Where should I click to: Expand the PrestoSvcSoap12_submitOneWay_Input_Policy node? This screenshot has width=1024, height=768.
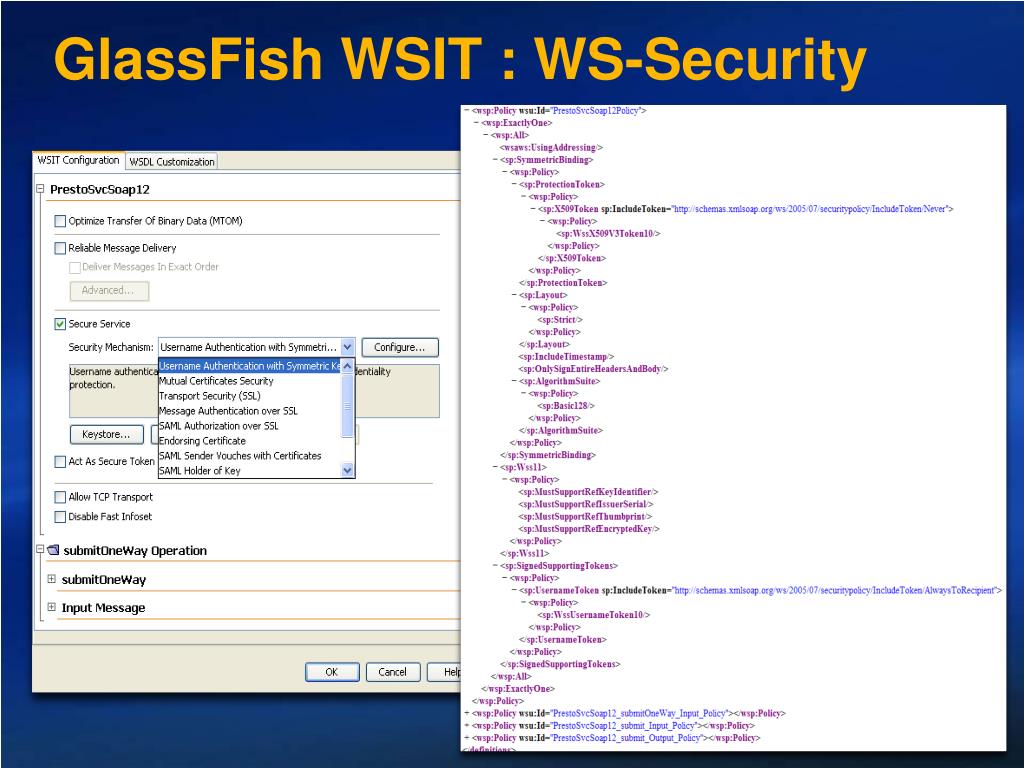pyautogui.click(x=466, y=714)
